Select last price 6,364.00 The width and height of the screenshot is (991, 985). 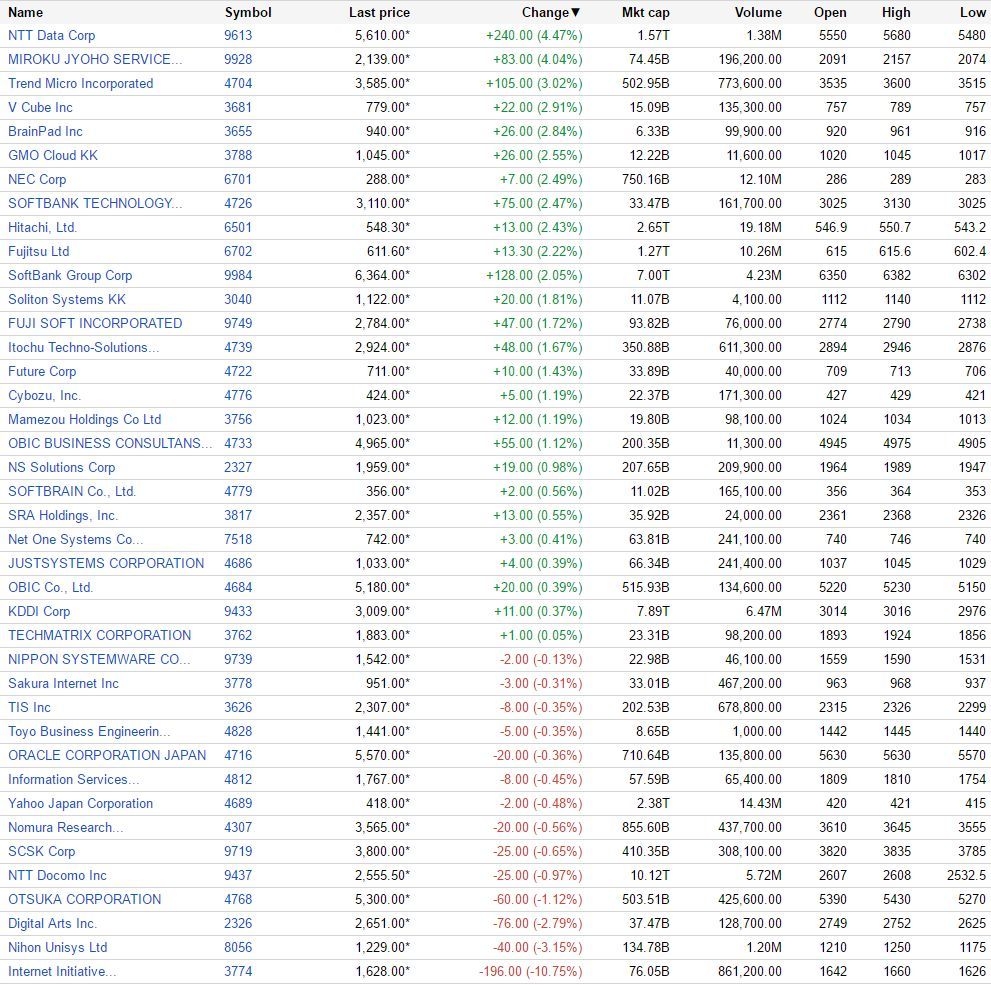tap(382, 275)
